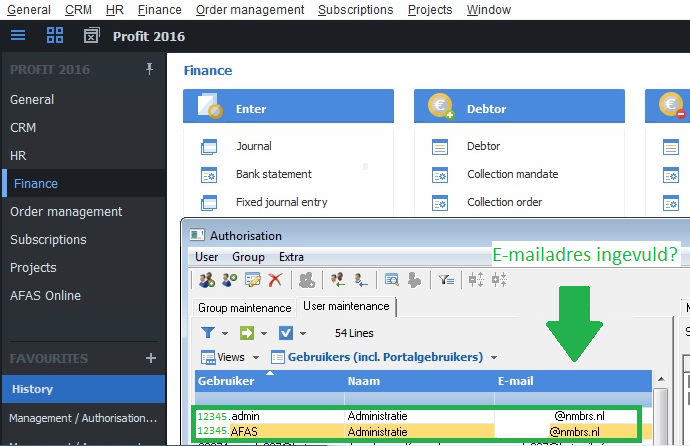Pin the Profit 2016 sidebar

(150, 69)
